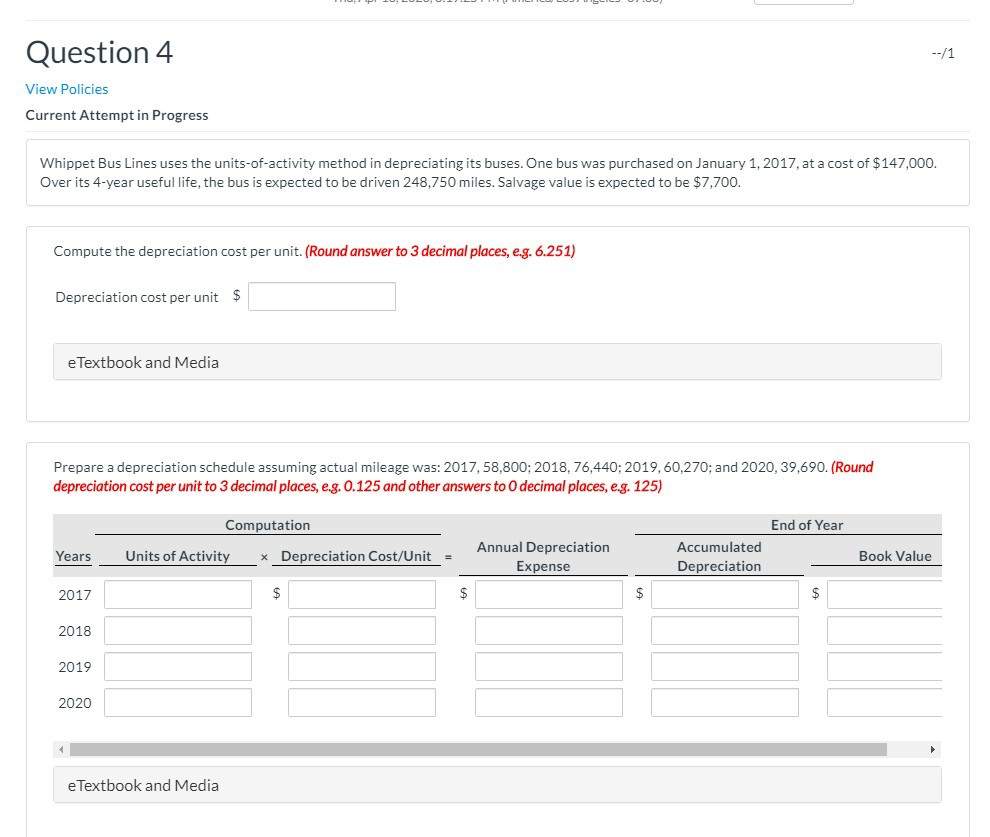The width and height of the screenshot is (990, 837).
Task: Select the 2017 Accumulated Depreciation field
Action: pyautogui.click(x=724, y=594)
